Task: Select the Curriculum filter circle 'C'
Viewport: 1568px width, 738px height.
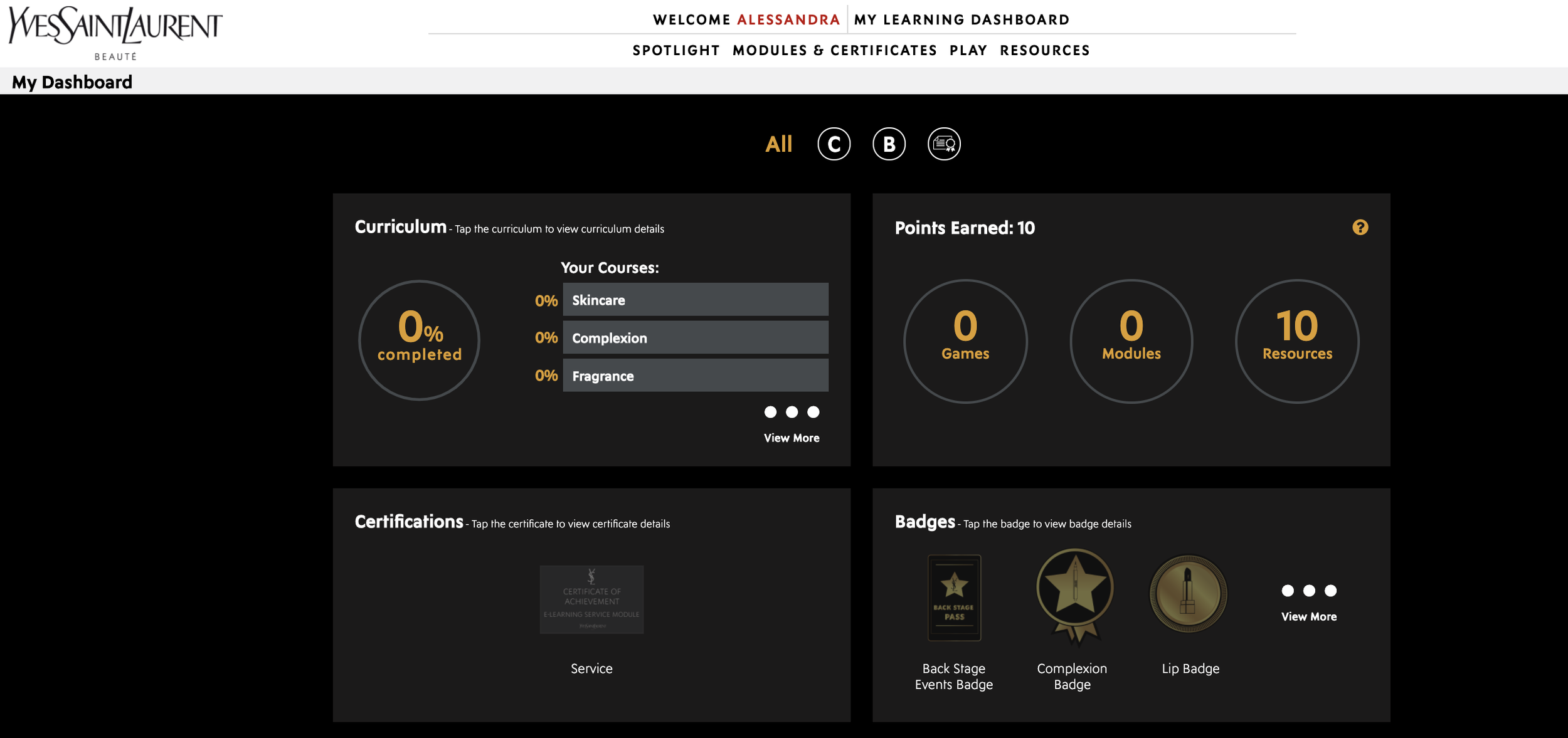Action: click(x=834, y=144)
